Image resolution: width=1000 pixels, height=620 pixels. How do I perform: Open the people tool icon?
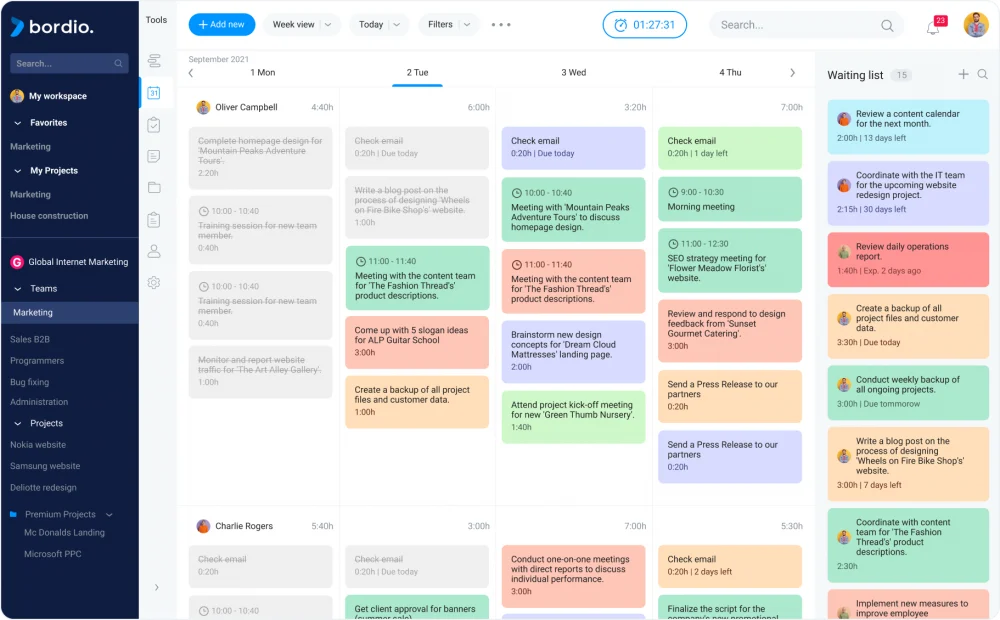point(154,251)
